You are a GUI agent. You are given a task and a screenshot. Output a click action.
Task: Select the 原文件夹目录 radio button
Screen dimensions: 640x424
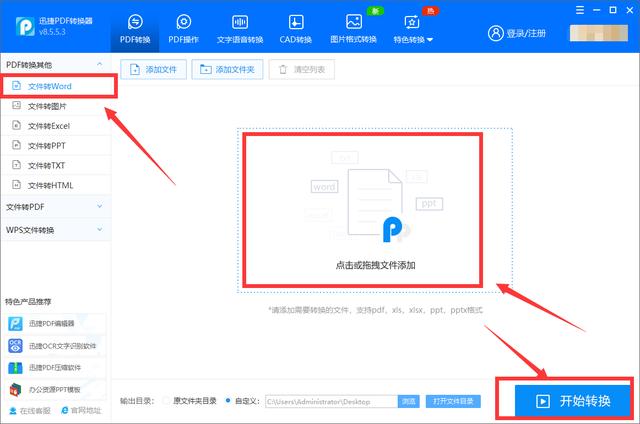tap(166, 401)
